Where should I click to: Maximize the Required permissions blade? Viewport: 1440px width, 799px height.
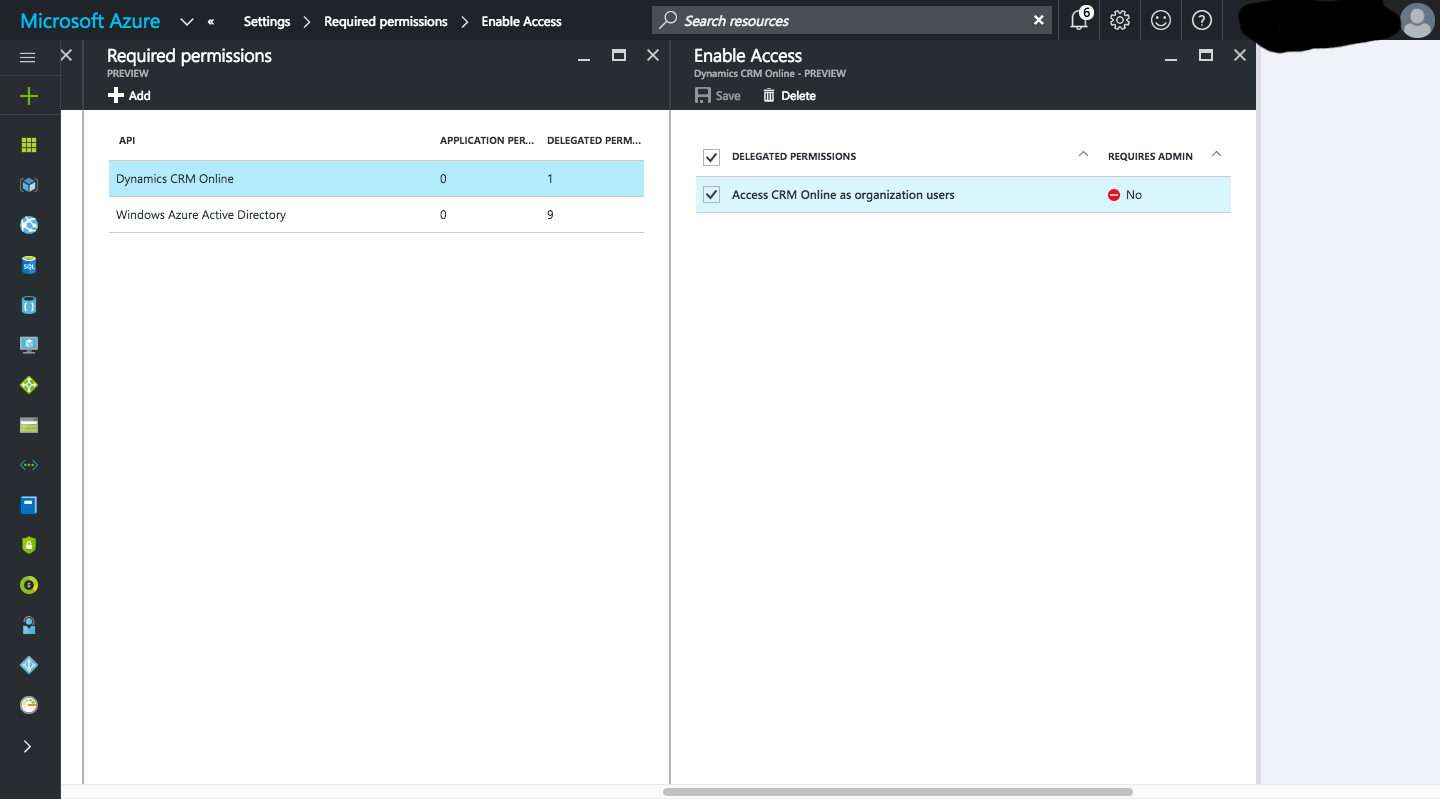pyautogui.click(x=619, y=56)
